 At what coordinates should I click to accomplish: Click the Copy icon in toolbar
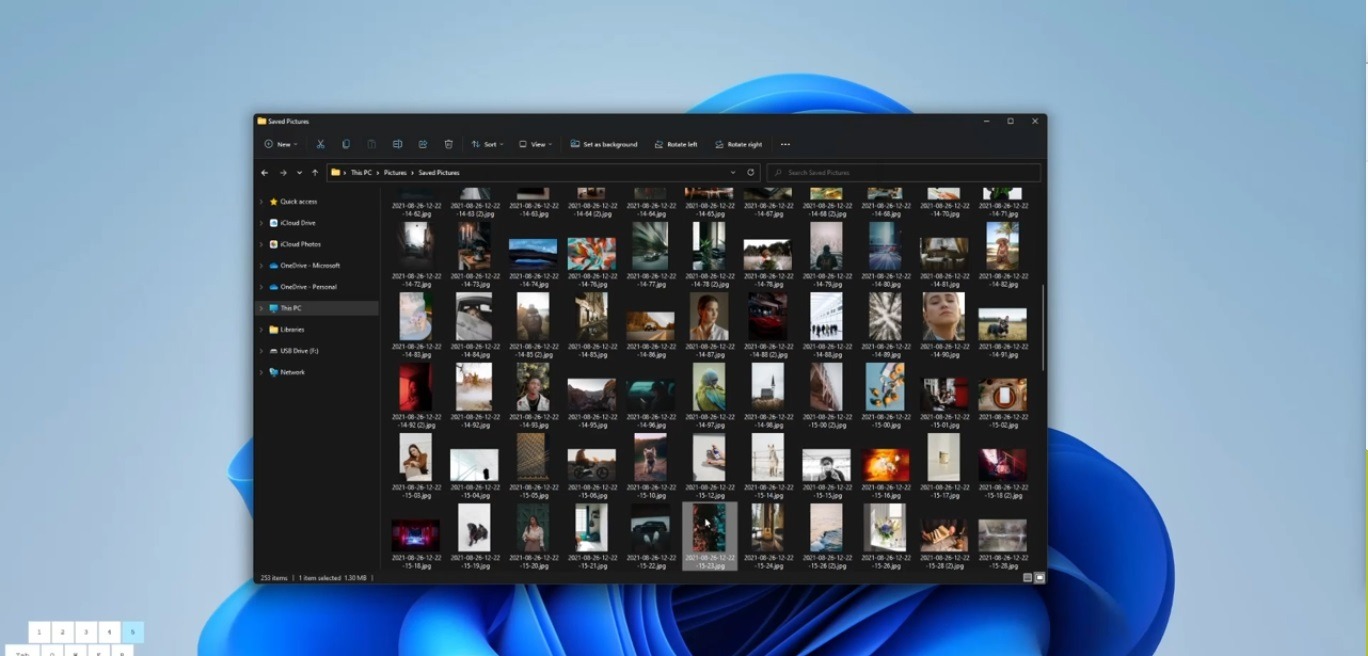[346, 144]
